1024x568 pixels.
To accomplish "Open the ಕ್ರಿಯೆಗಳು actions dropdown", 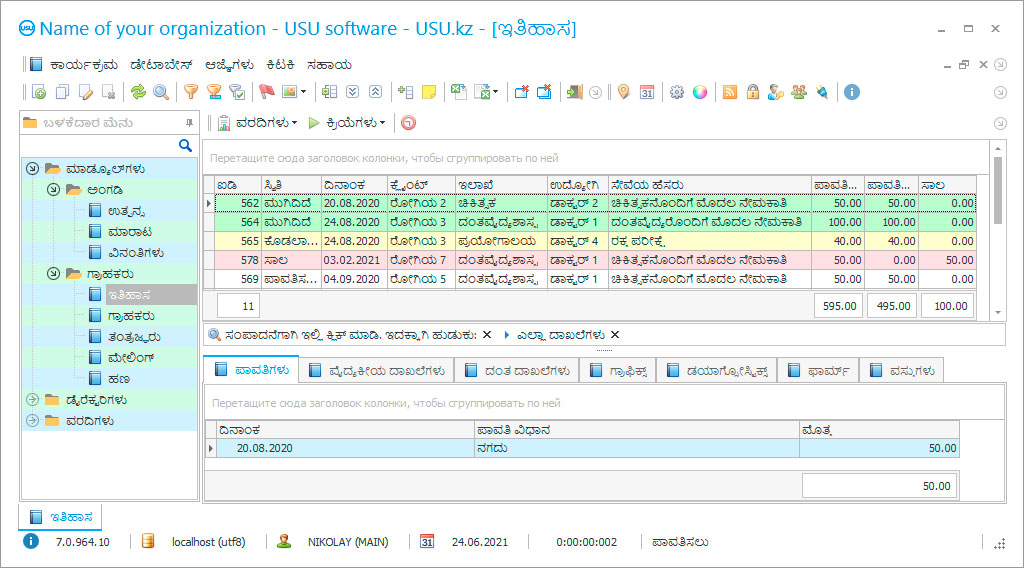I will (x=355, y=123).
